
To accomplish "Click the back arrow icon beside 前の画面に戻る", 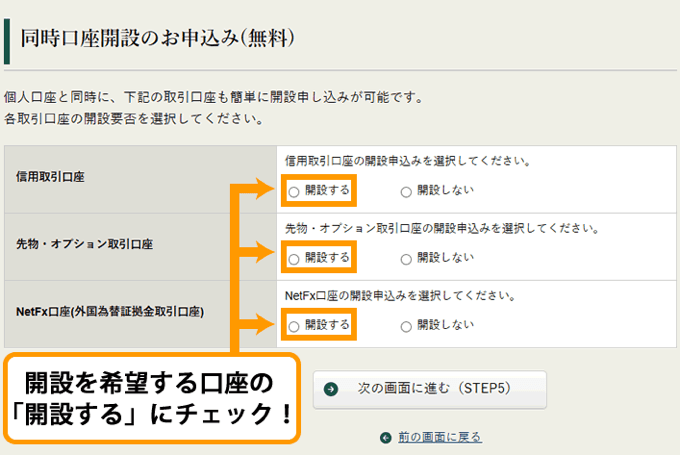I will point(385,438).
